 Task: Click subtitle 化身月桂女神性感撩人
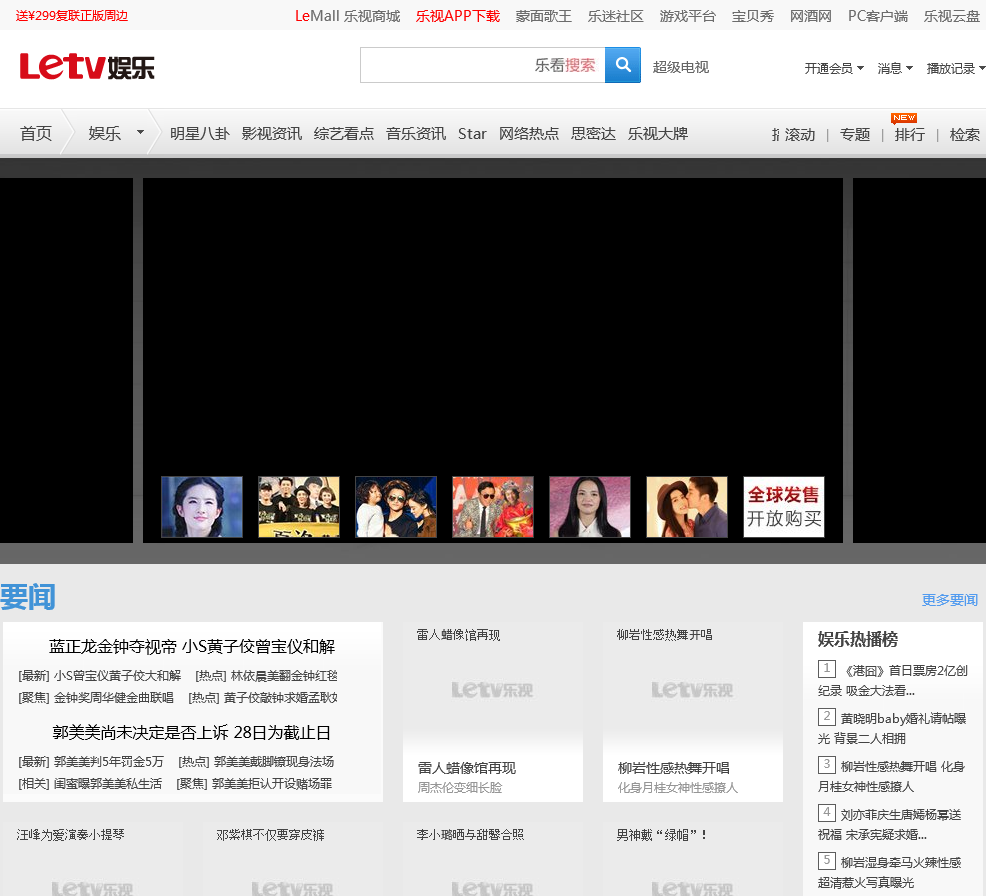pyautogui.click(x=678, y=787)
